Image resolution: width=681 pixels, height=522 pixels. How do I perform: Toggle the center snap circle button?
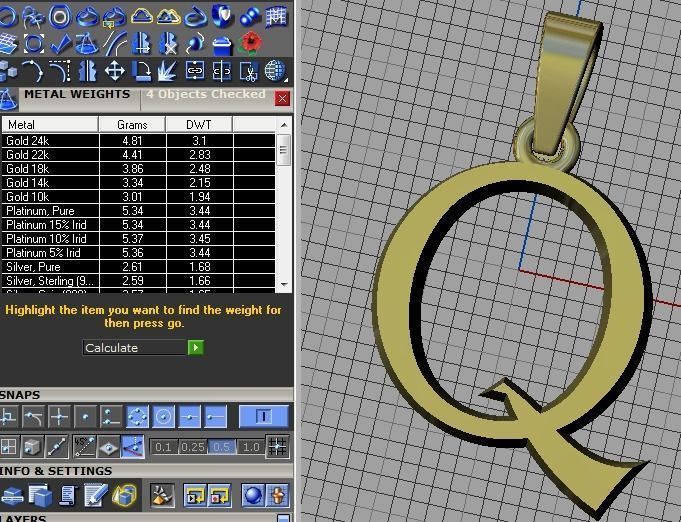pos(163,417)
